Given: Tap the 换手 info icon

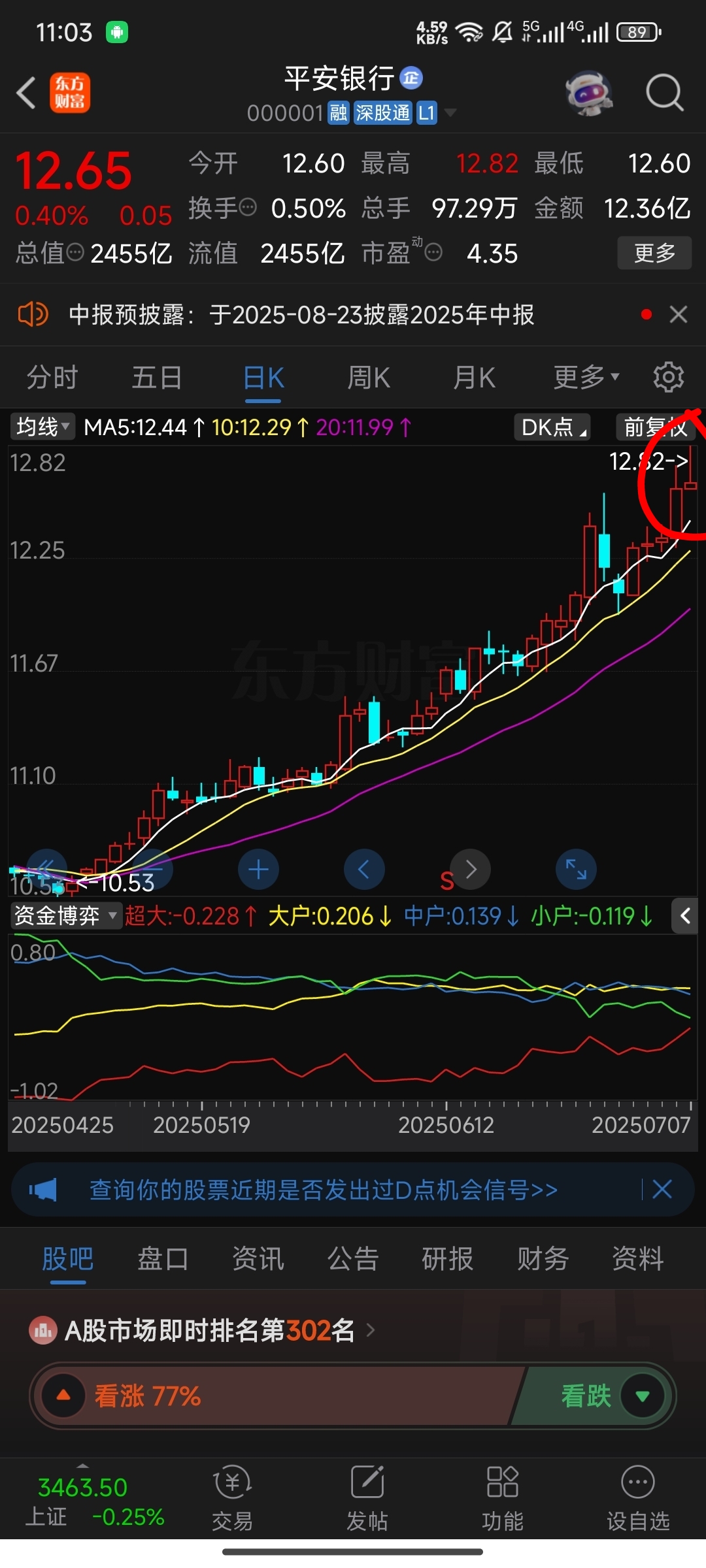Looking at the screenshot, I should [248, 208].
